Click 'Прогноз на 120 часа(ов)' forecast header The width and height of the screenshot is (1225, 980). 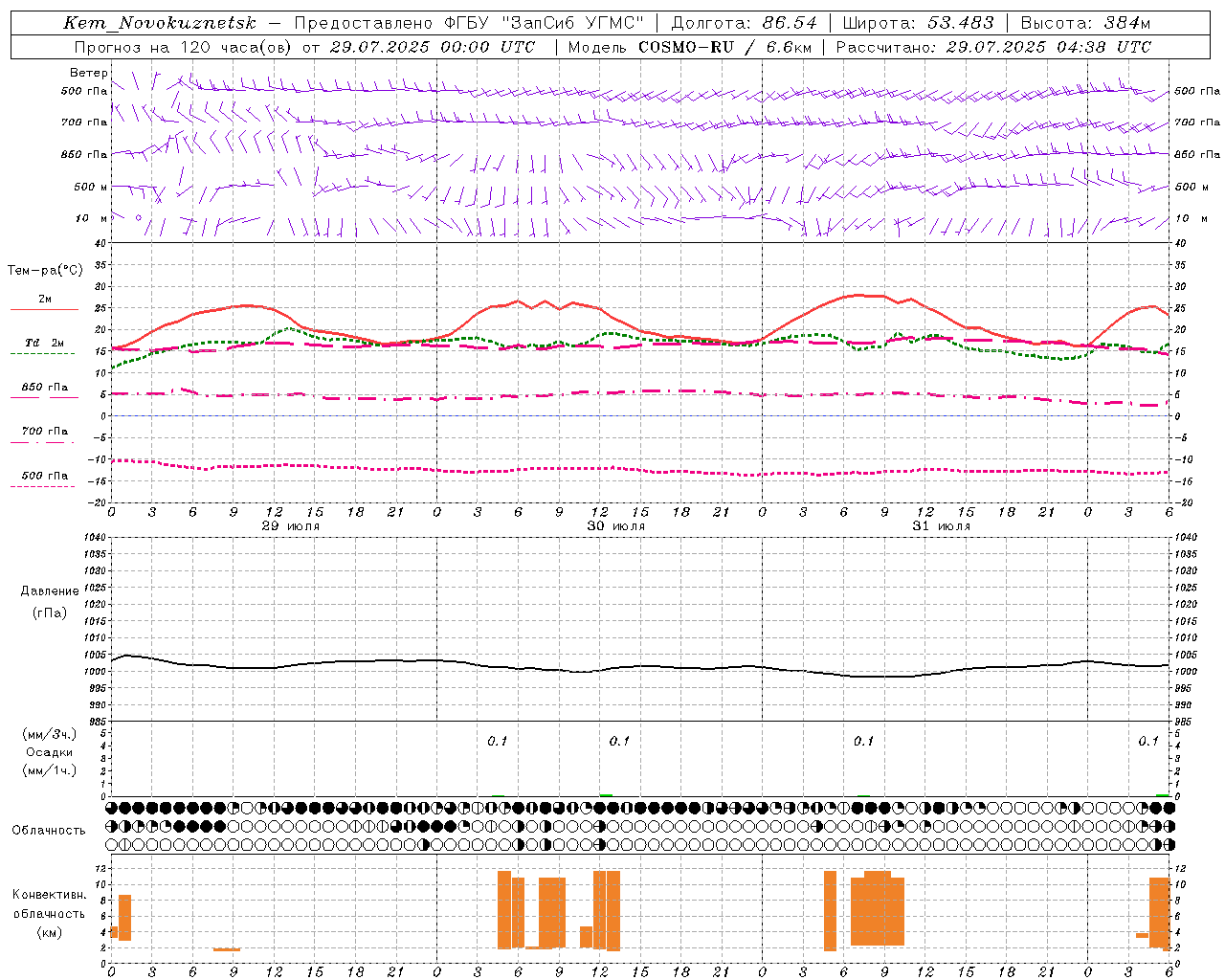(184, 47)
